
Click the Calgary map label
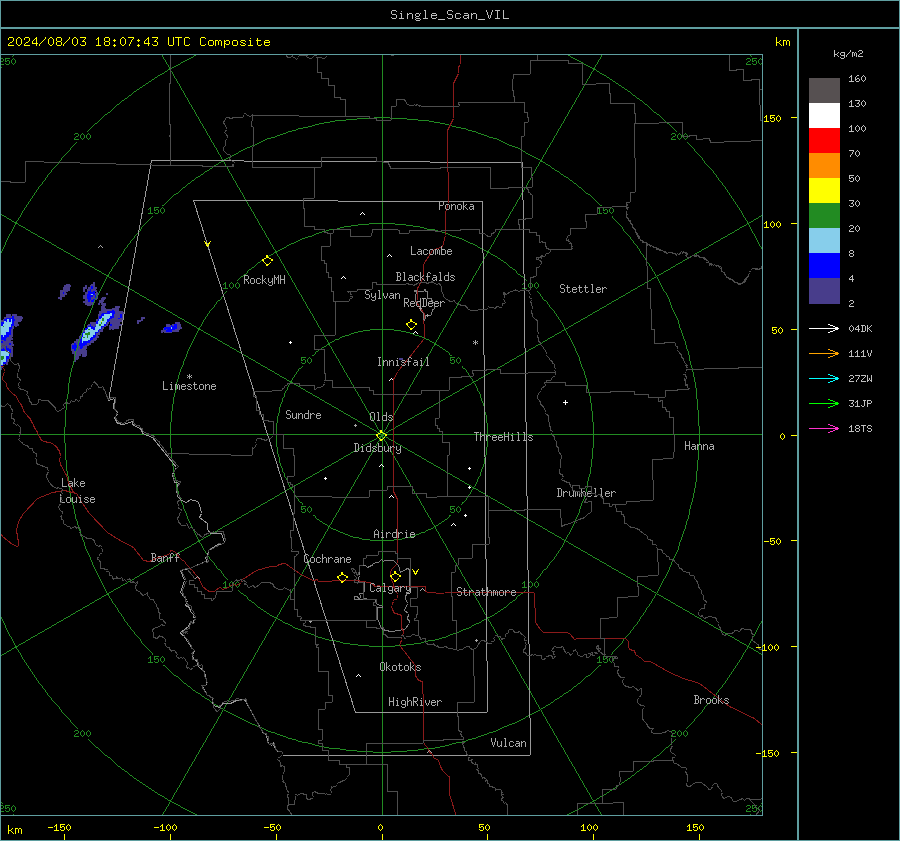[390, 588]
